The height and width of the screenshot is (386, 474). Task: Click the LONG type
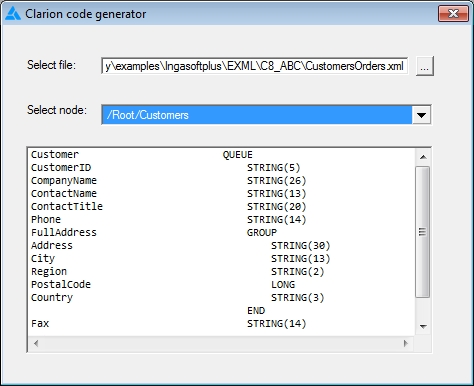(283, 285)
